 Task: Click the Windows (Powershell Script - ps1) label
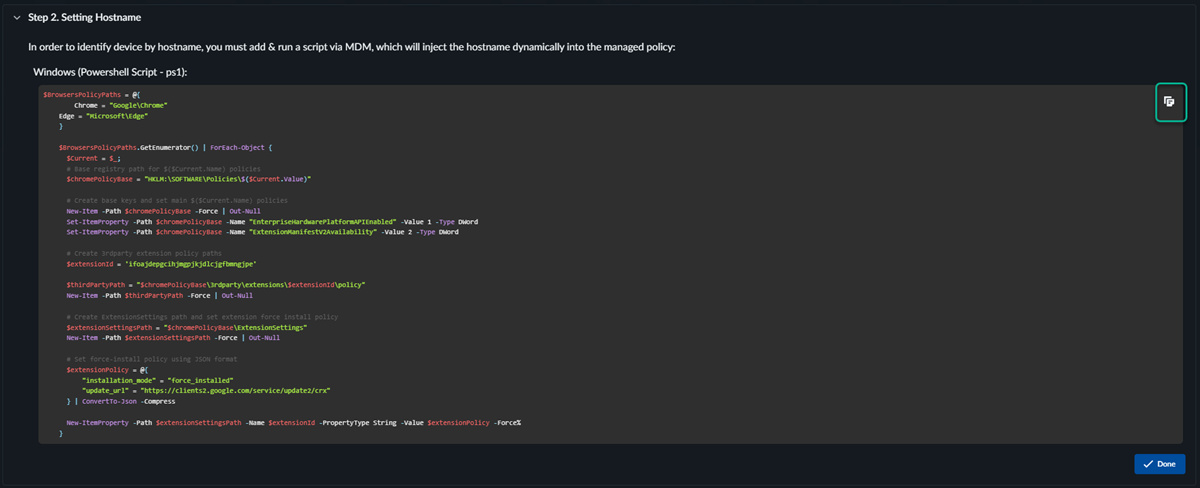pos(117,72)
